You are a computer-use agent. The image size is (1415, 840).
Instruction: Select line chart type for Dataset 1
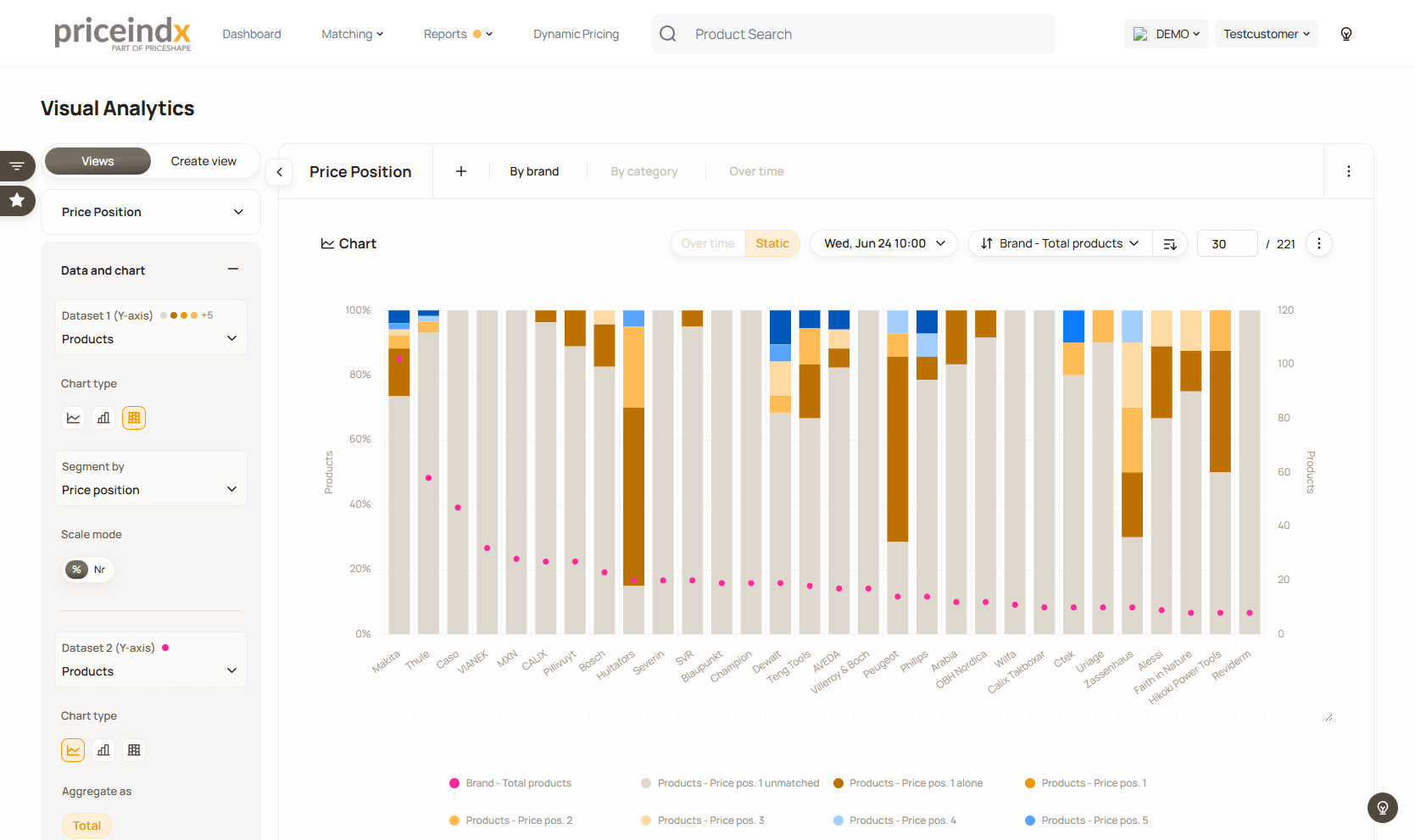74,418
